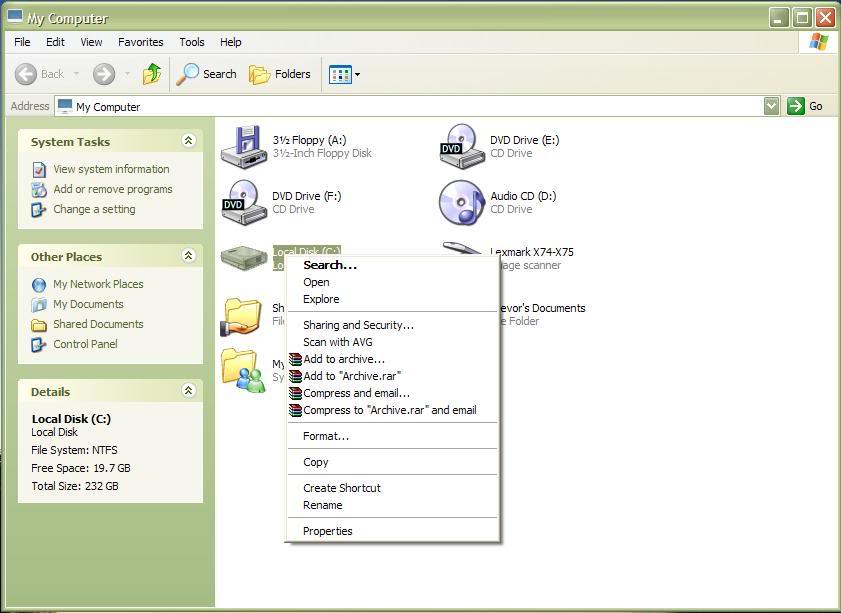Collapse the Other Places panel
The image size is (841, 613).
(188, 256)
